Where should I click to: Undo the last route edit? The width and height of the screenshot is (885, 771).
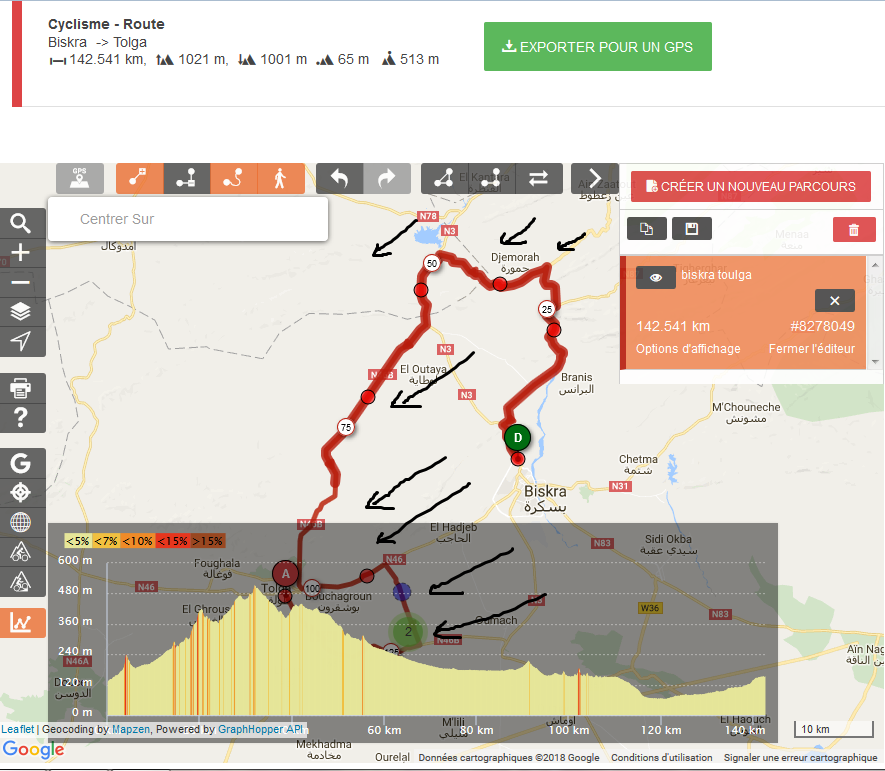tap(339, 178)
